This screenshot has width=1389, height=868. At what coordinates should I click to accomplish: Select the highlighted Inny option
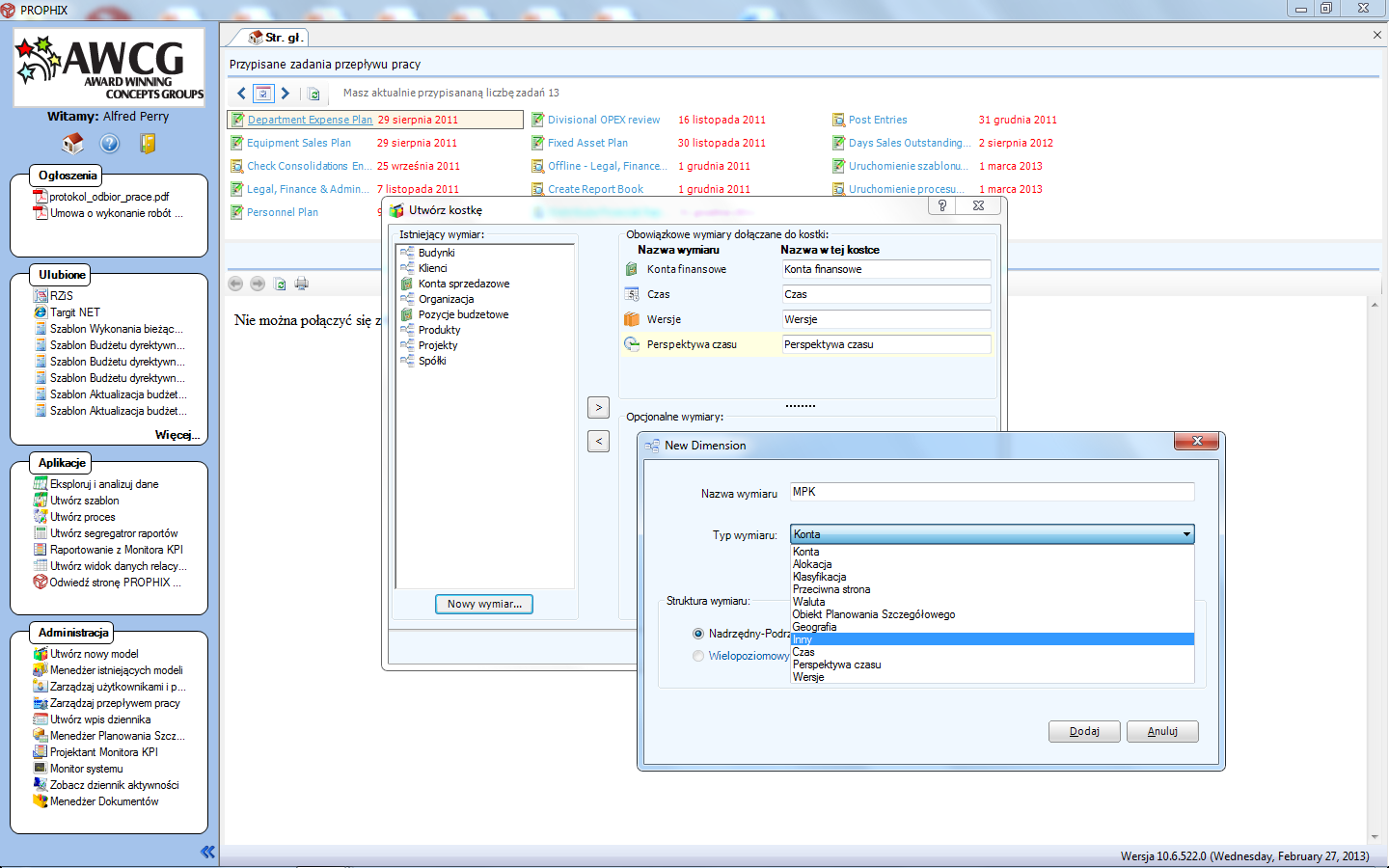pos(992,639)
